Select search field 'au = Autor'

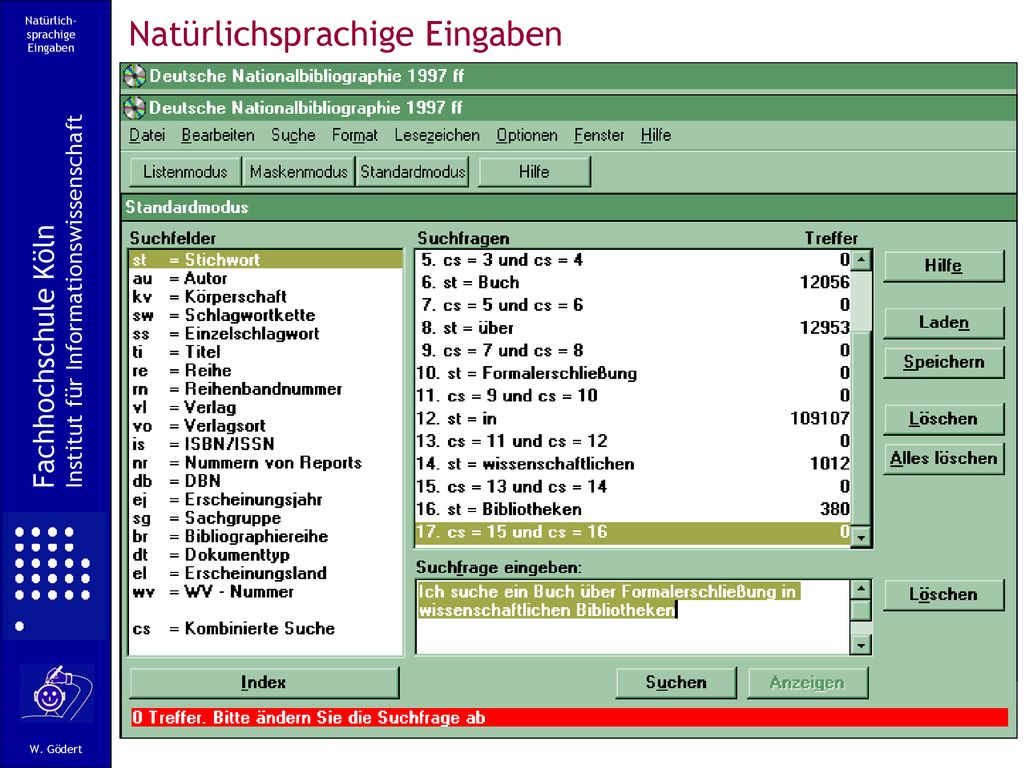point(266,278)
